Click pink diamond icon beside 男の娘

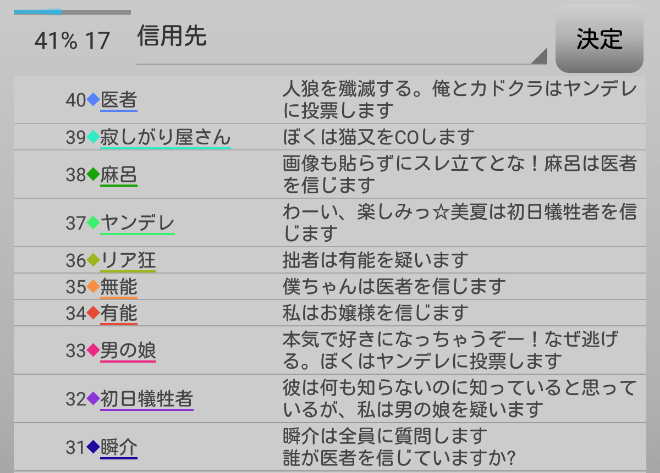(93, 351)
